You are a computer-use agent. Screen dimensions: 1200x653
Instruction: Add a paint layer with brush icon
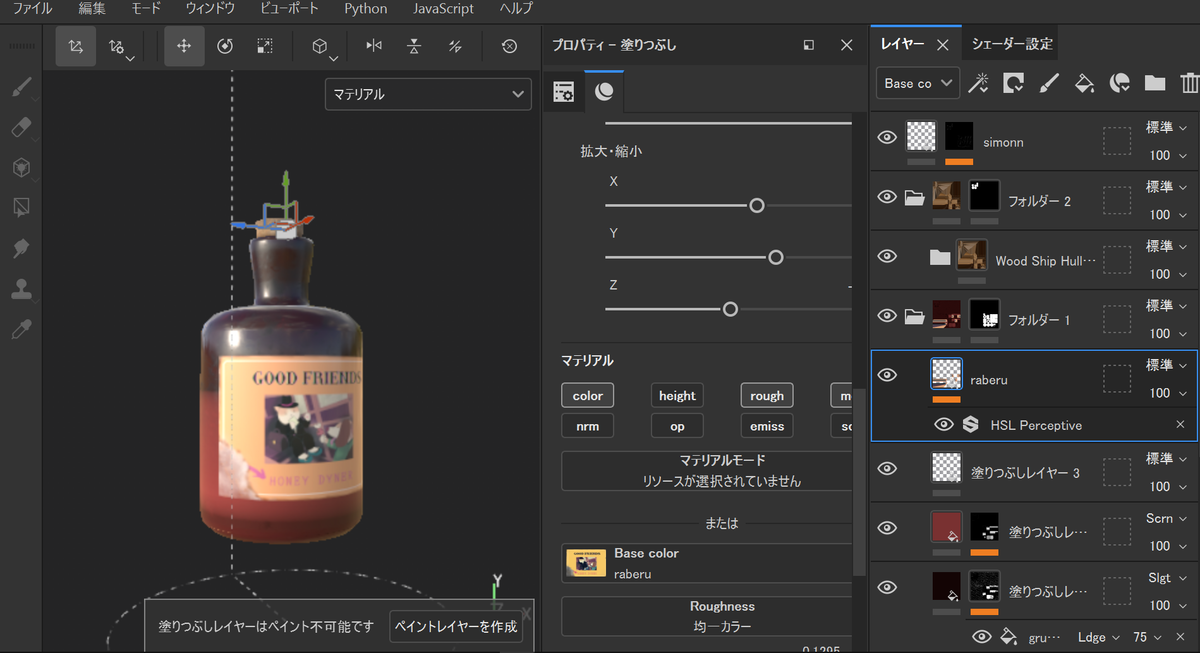(1048, 83)
